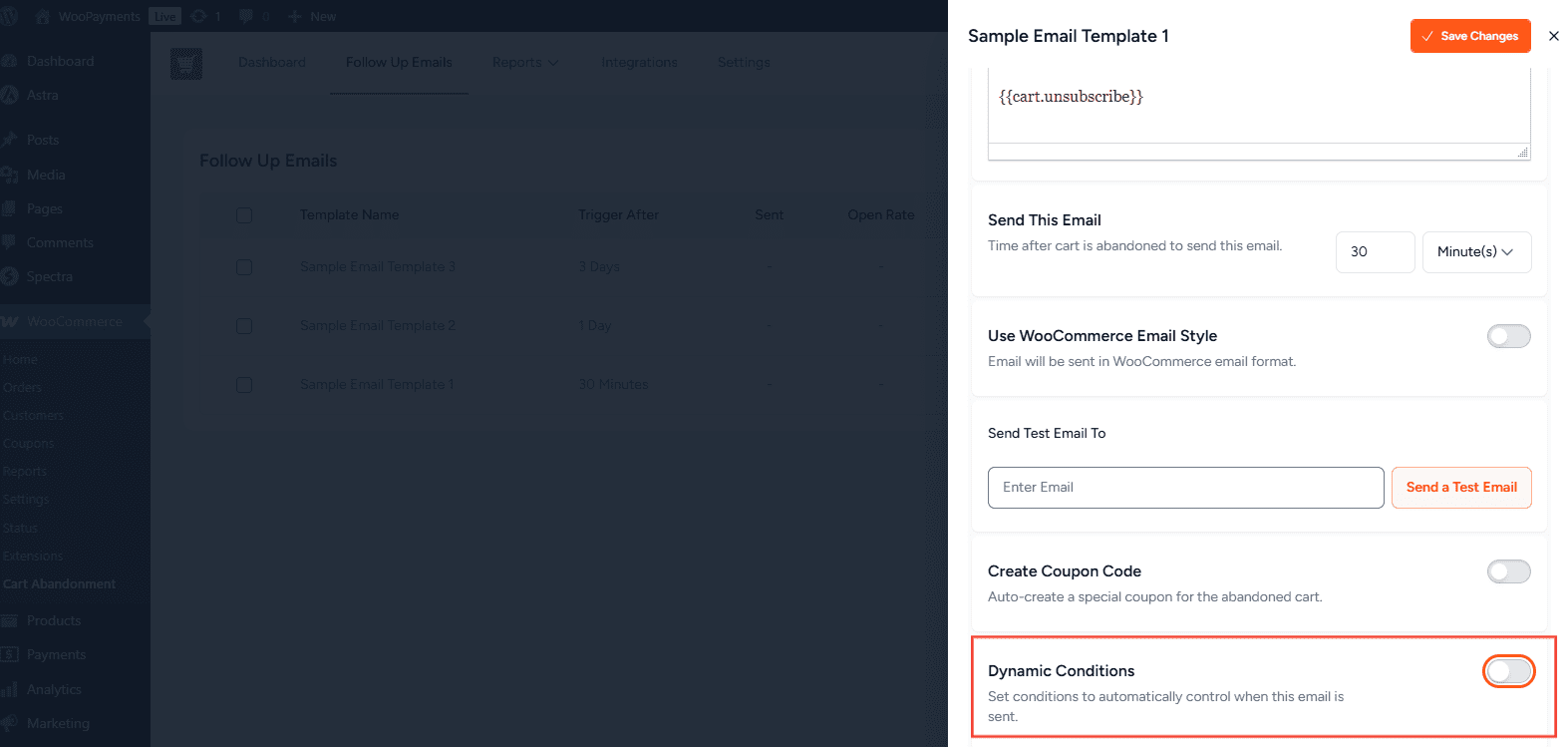This screenshot has width=1568, height=747.
Task: Enable the Dynamic Conditions toggle
Action: point(1508,671)
